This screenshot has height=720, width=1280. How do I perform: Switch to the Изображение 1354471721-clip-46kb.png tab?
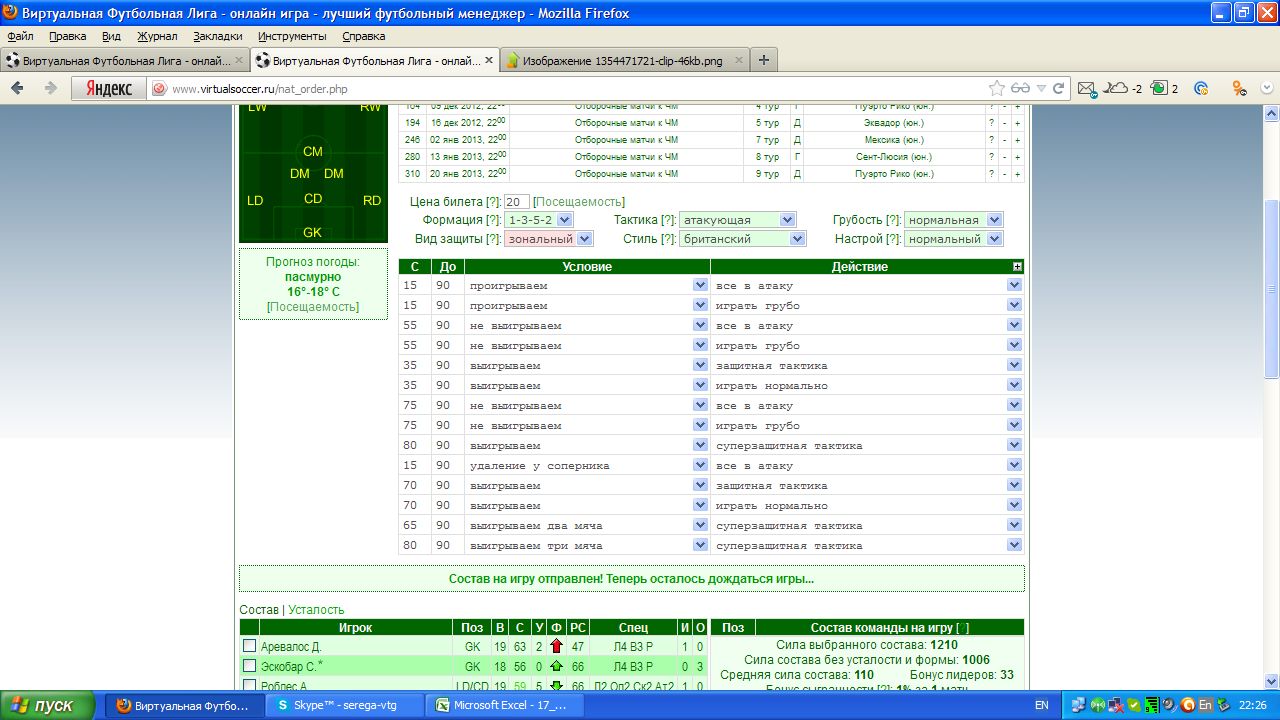click(624, 61)
